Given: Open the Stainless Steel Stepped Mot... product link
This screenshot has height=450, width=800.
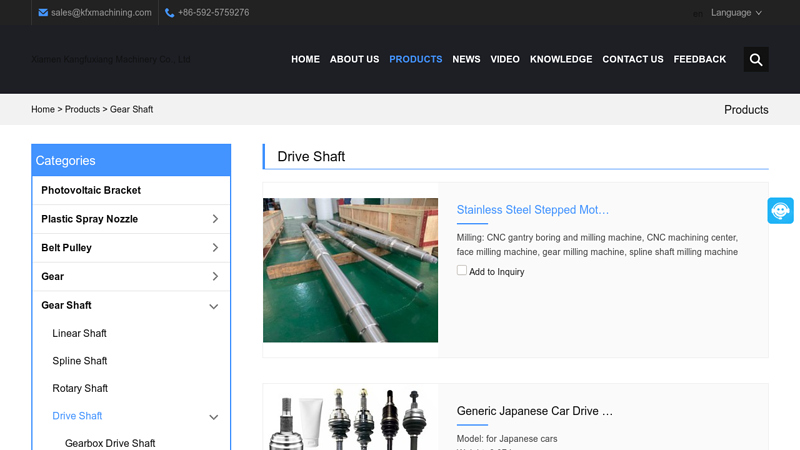Looking at the screenshot, I should (533, 210).
